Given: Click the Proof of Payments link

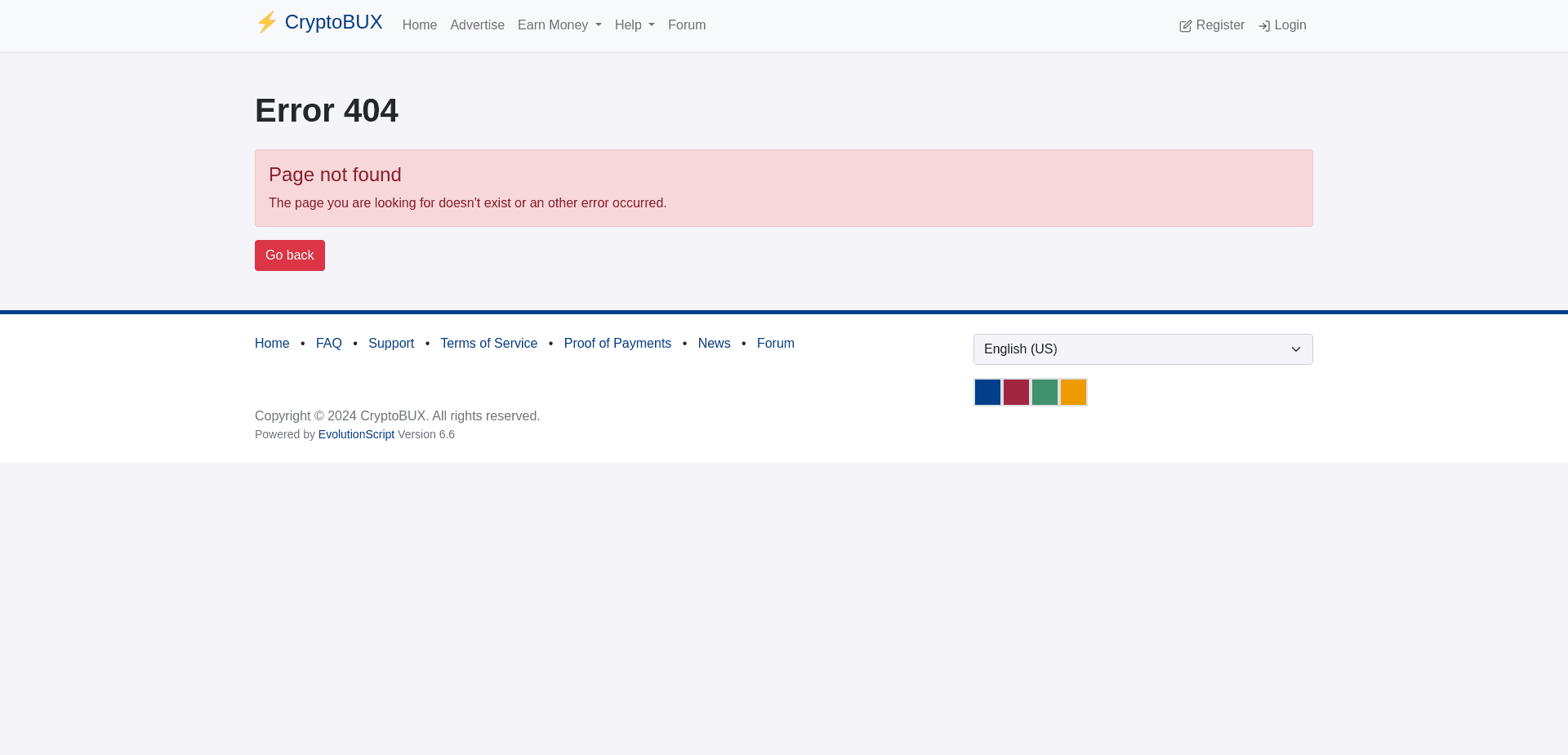Looking at the screenshot, I should 617,343.
